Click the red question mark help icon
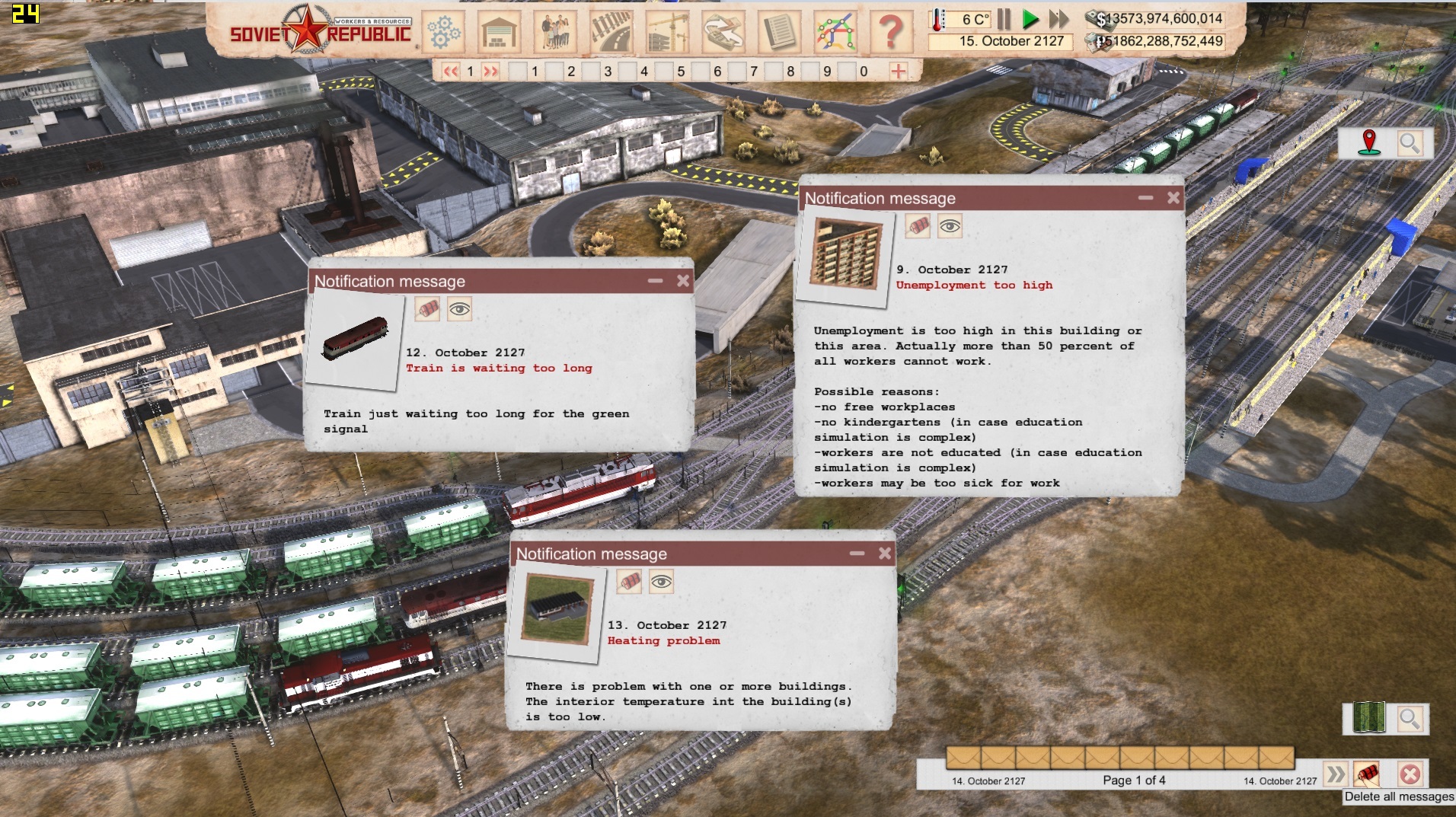Viewport: 1456px width, 817px height. coord(891,32)
